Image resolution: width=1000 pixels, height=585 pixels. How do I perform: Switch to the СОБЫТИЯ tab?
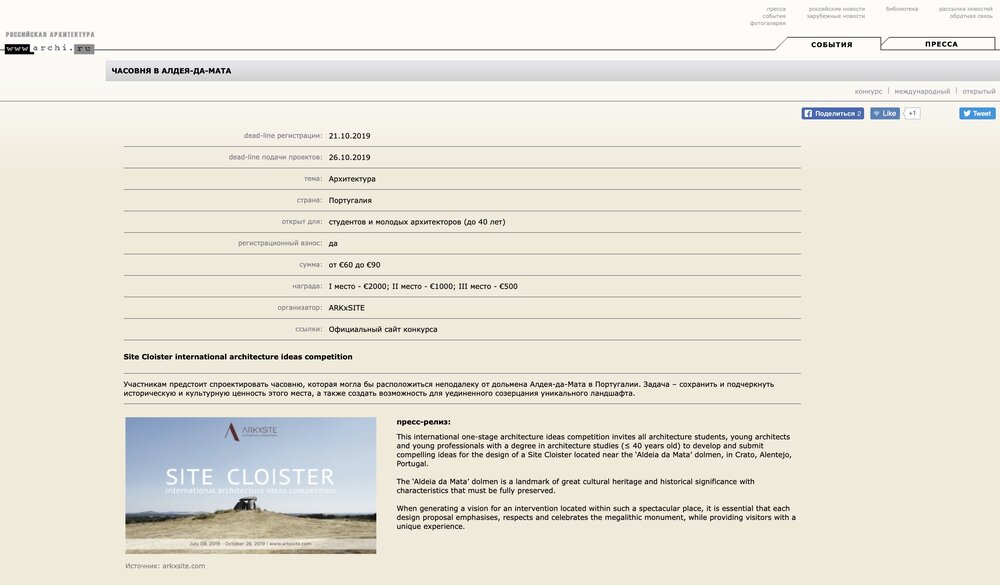[831, 45]
